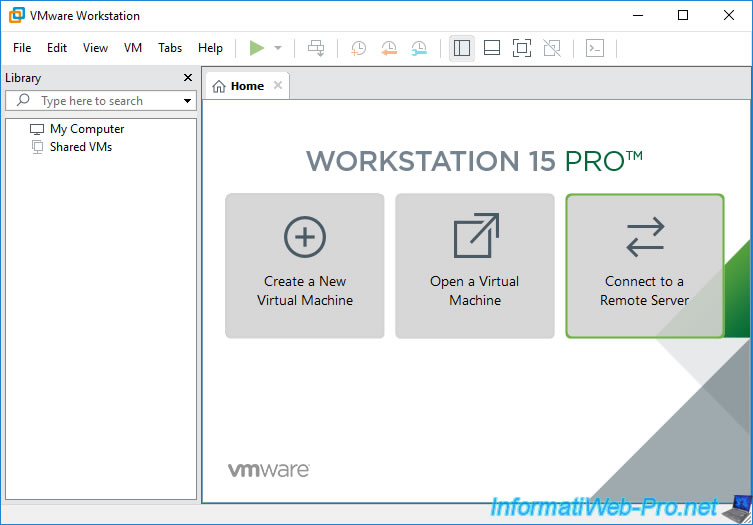753x525 pixels.
Task: Open the power options dropdown arrow
Action: click(x=278, y=48)
